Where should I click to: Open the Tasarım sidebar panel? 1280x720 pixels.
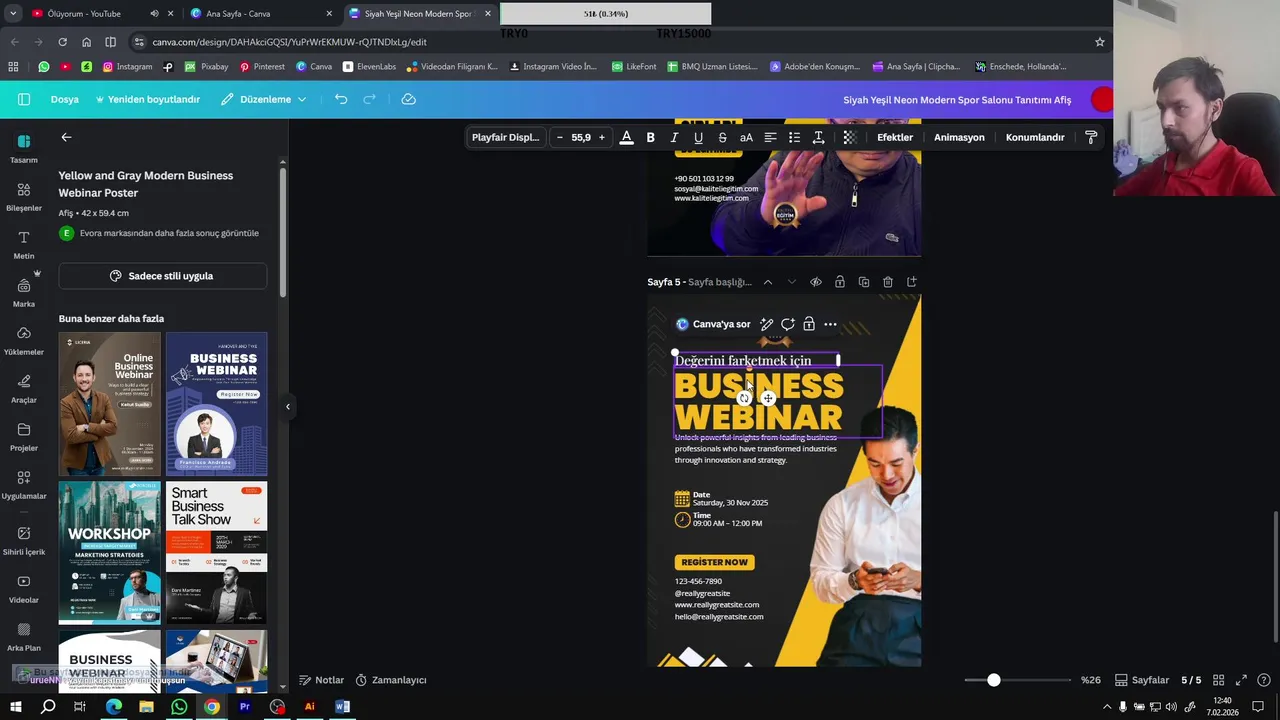tap(24, 148)
